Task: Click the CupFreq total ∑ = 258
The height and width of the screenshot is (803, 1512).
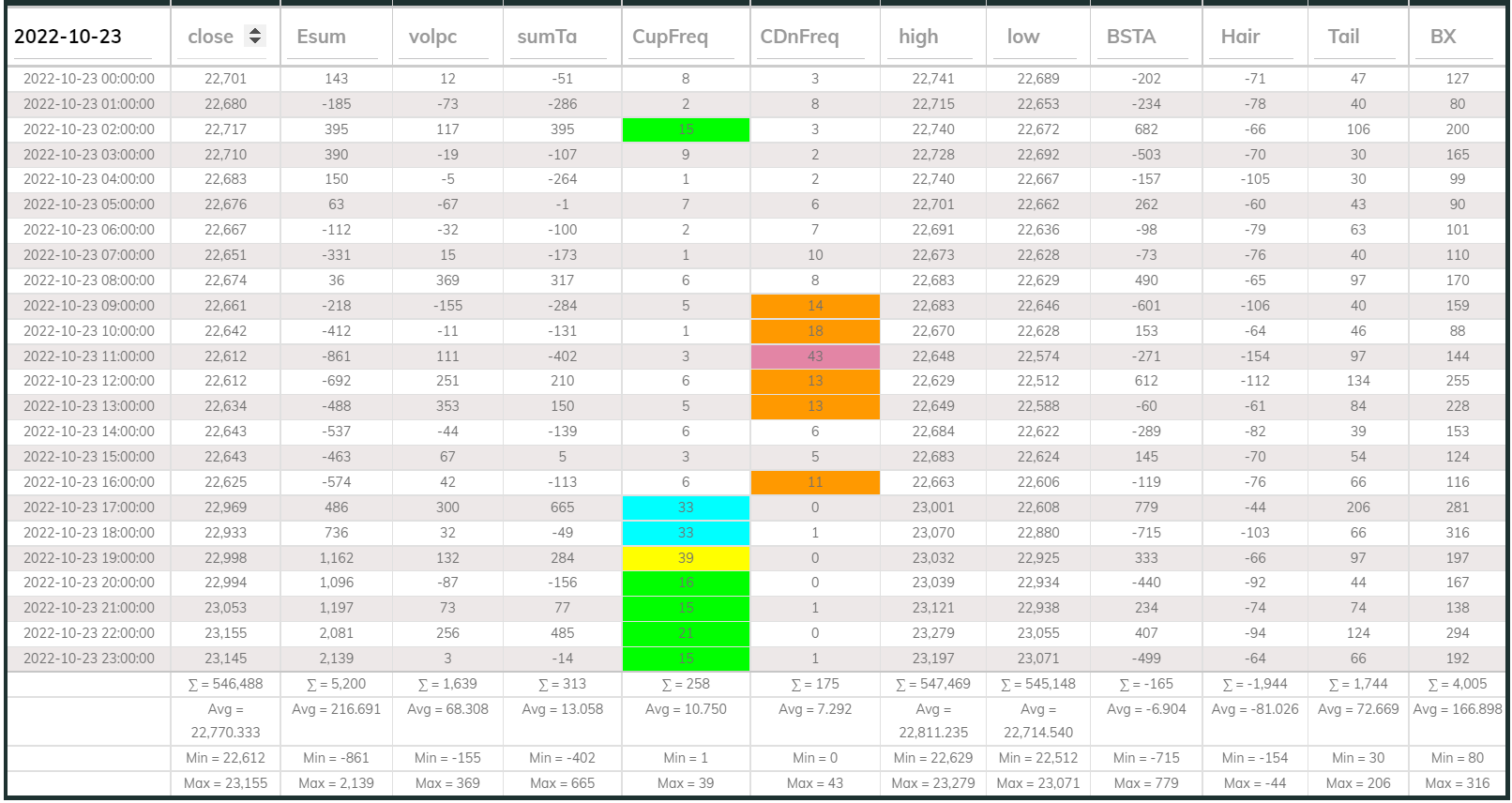Action: [x=686, y=685]
